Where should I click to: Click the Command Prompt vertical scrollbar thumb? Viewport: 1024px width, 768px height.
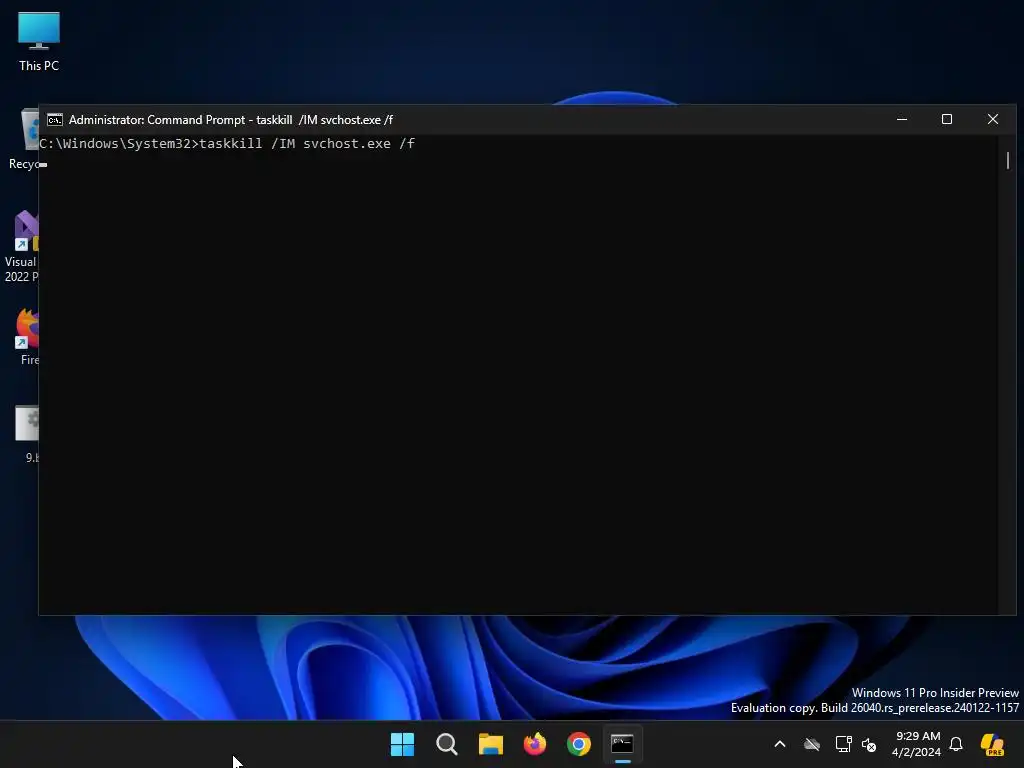(x=1008, y=160)
